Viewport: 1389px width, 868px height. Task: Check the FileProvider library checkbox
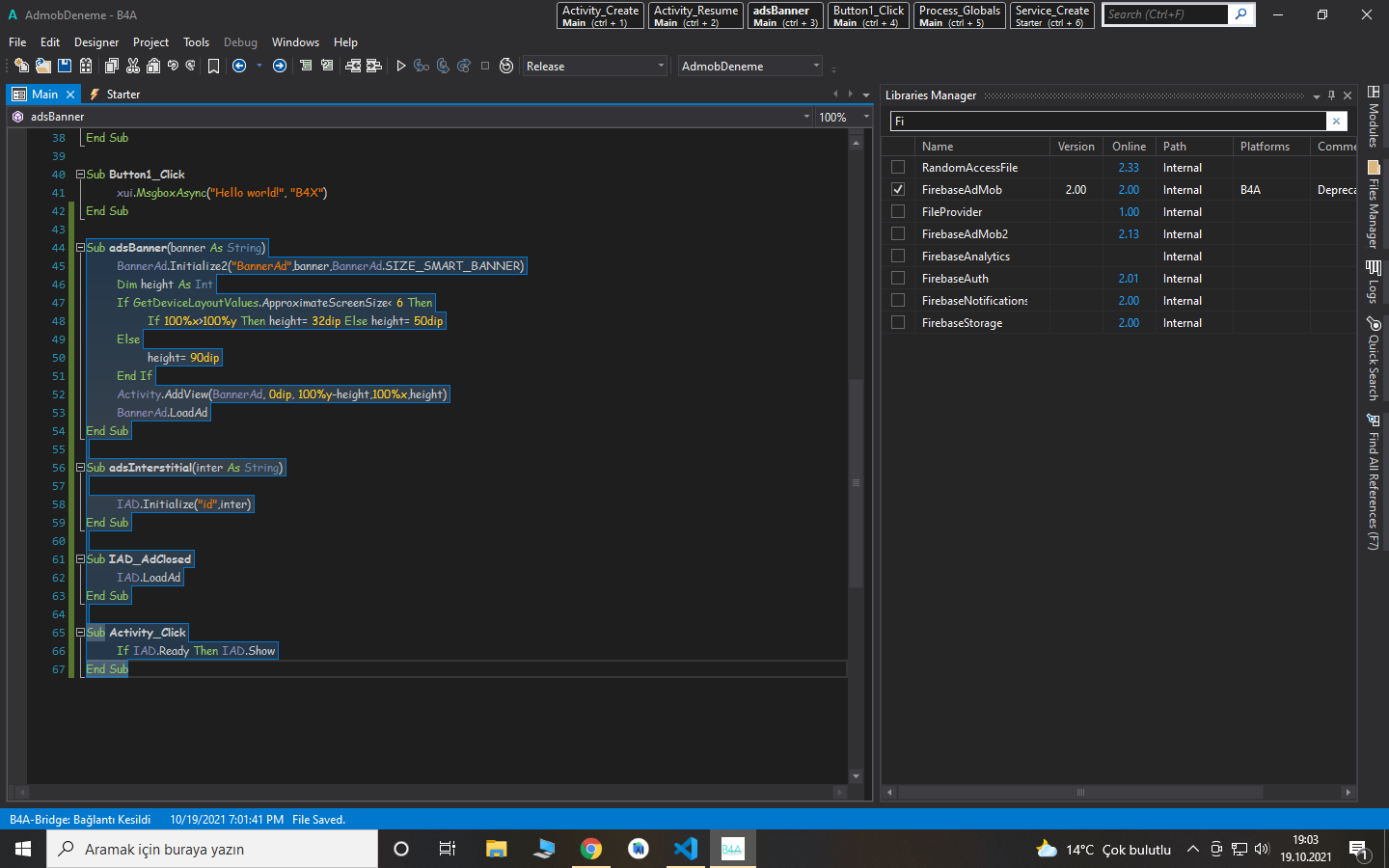click(x=898, y=211)
